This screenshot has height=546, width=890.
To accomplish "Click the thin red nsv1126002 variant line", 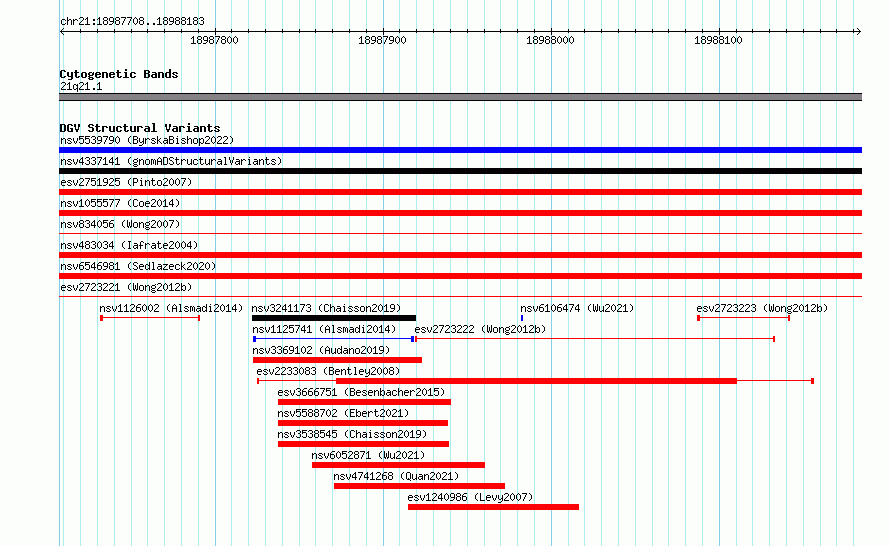I will click(x=150, y=318).
